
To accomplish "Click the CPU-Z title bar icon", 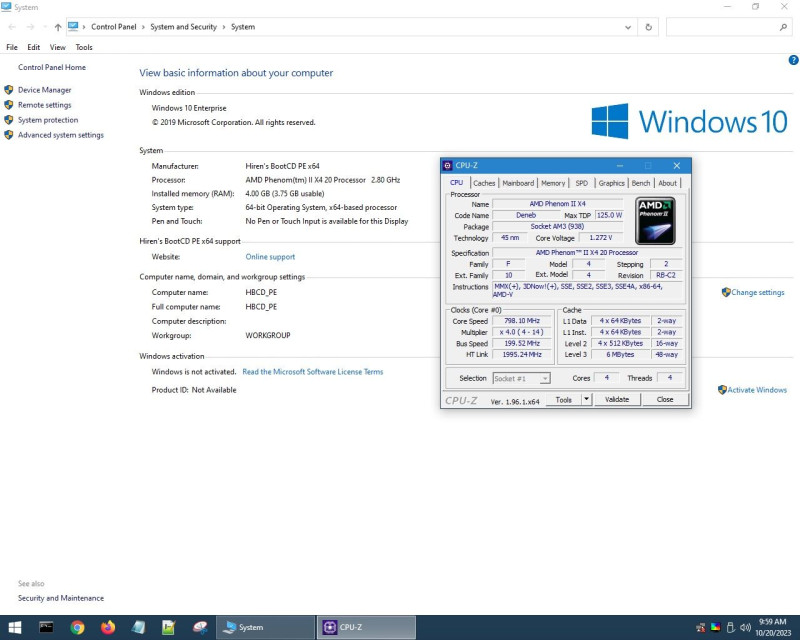I will (447, 165).
